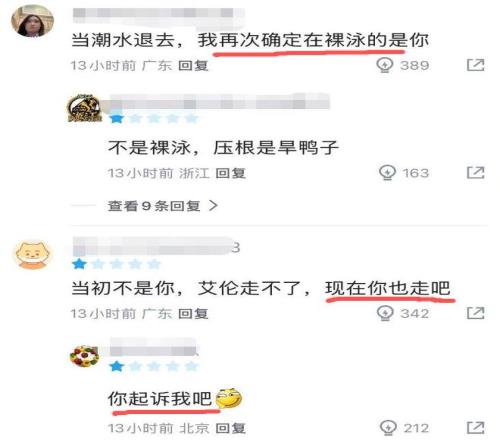Screen dimensions: 500x440
Task: Click the star rating above 不是裸泳 reply
Action: click(x=154, y=118)
